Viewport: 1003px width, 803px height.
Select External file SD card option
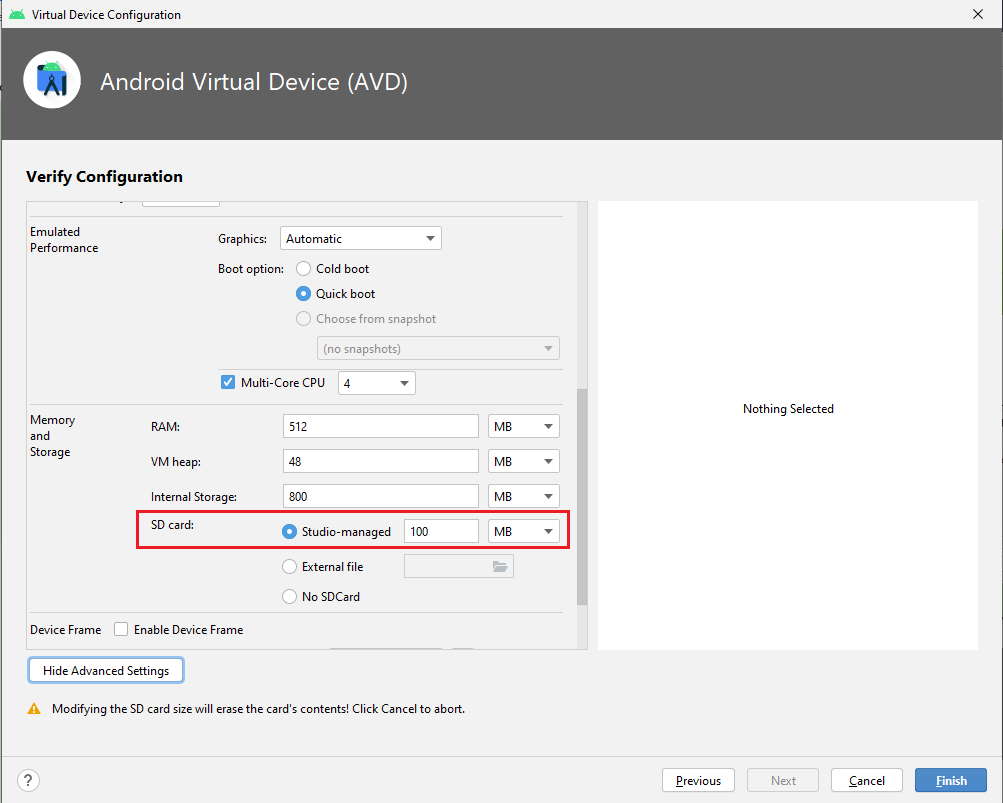tap(289, 567)
